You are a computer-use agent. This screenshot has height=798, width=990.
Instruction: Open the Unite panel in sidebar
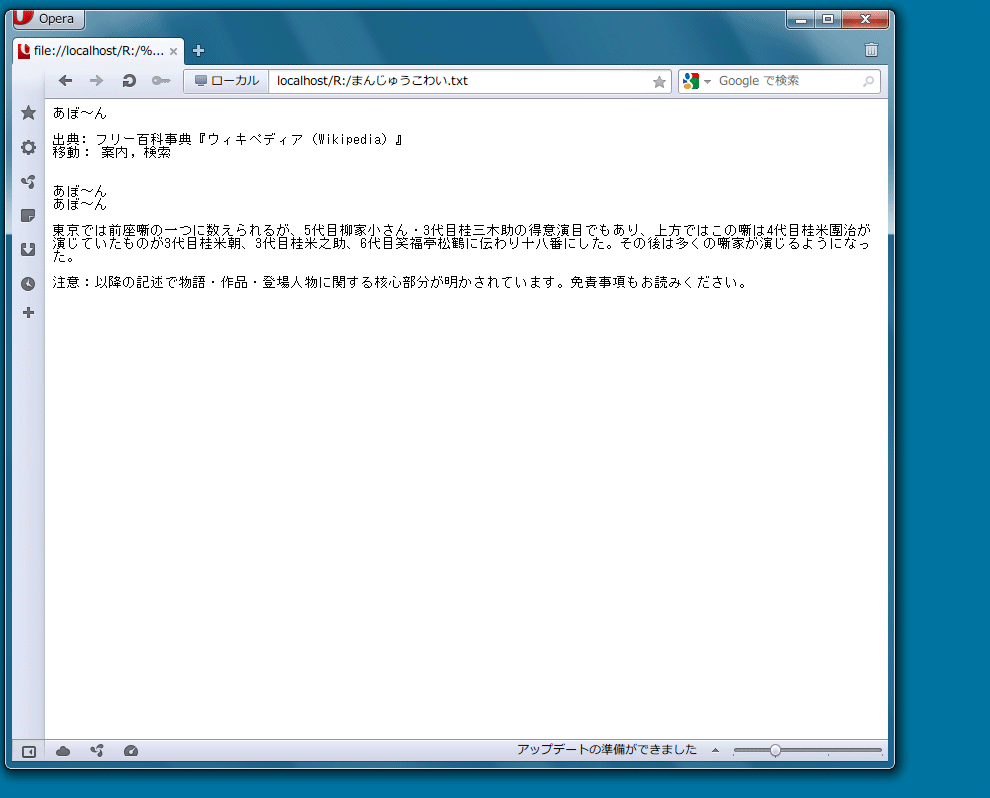pos(28,182)
